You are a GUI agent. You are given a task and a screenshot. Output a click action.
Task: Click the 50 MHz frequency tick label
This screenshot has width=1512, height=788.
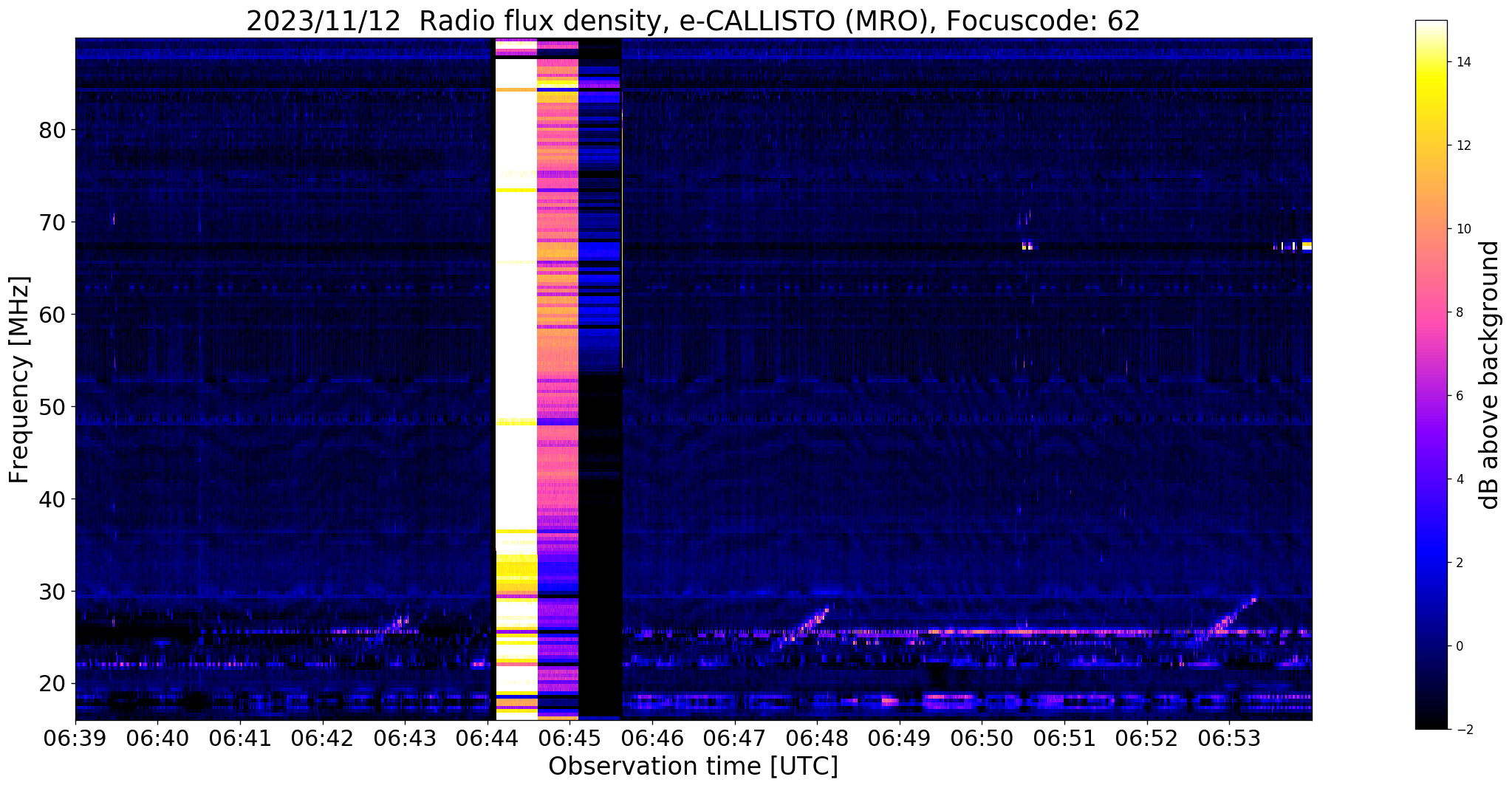tap(52, 407)
